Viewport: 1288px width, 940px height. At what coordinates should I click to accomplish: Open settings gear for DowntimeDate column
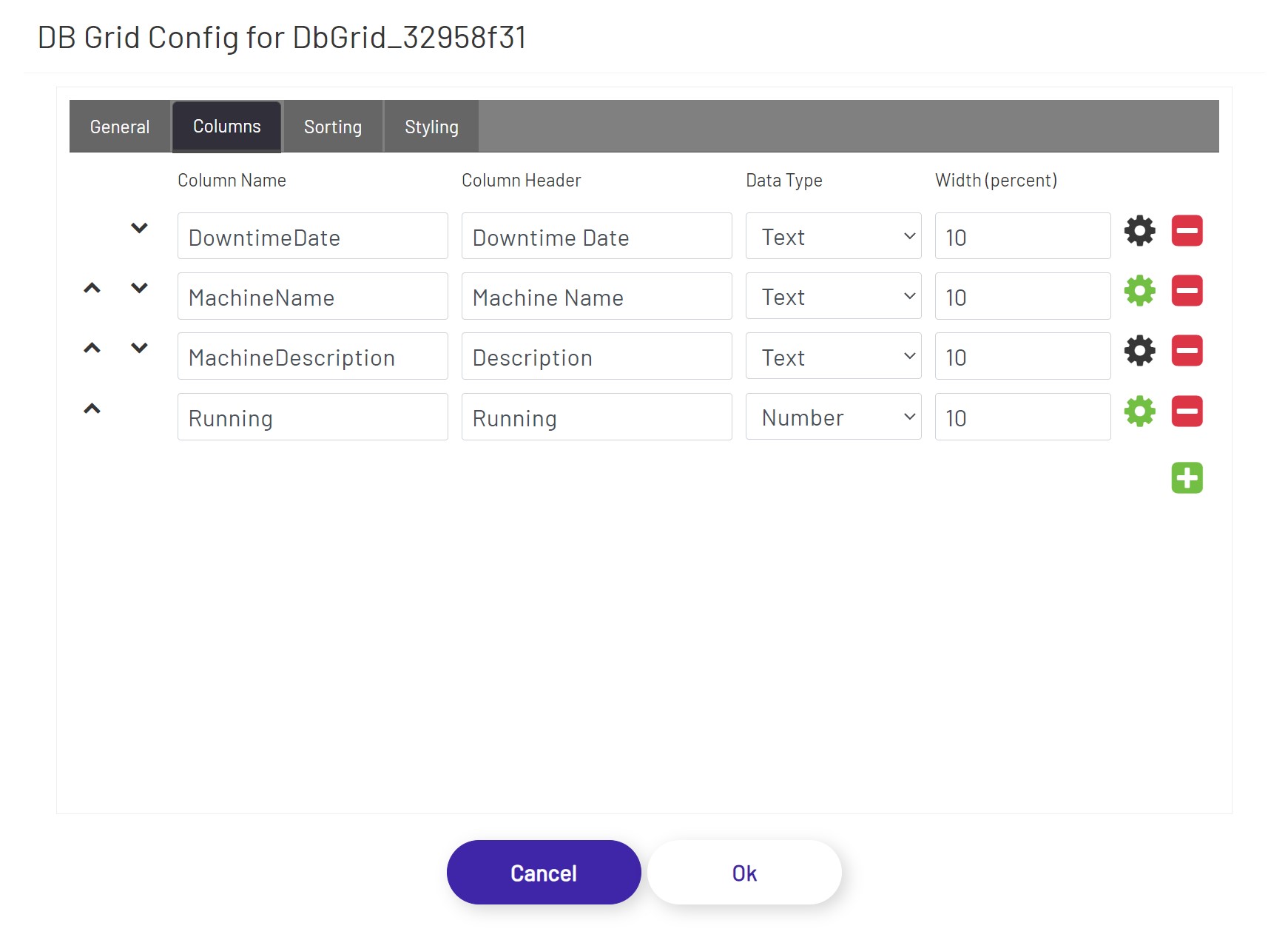click(1139, 230)
